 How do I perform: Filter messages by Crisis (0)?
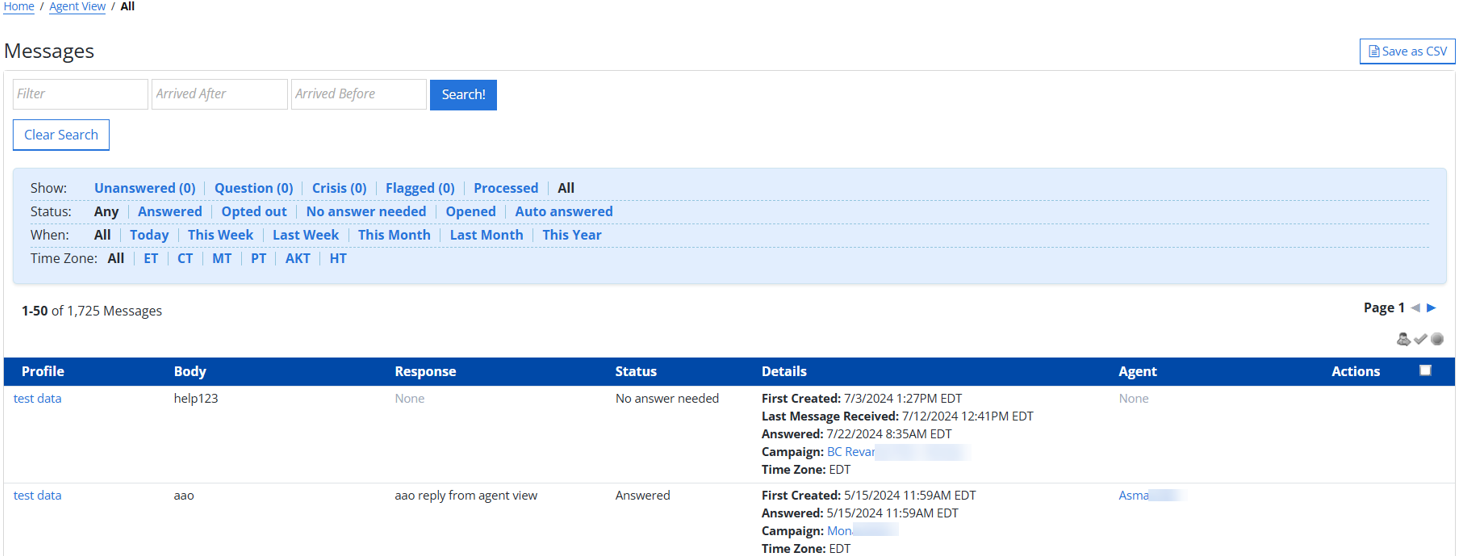[x=339, y=188]
